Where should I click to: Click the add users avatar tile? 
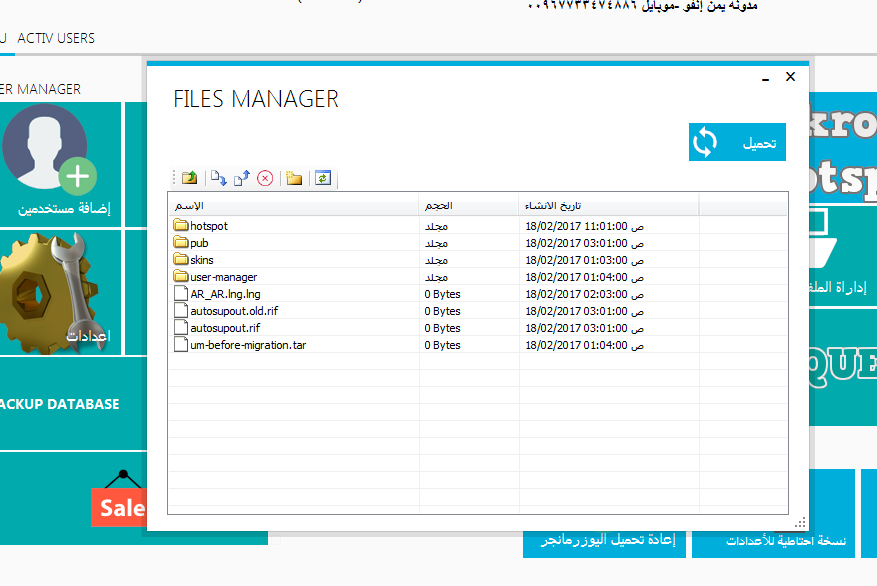coord(60,164)
